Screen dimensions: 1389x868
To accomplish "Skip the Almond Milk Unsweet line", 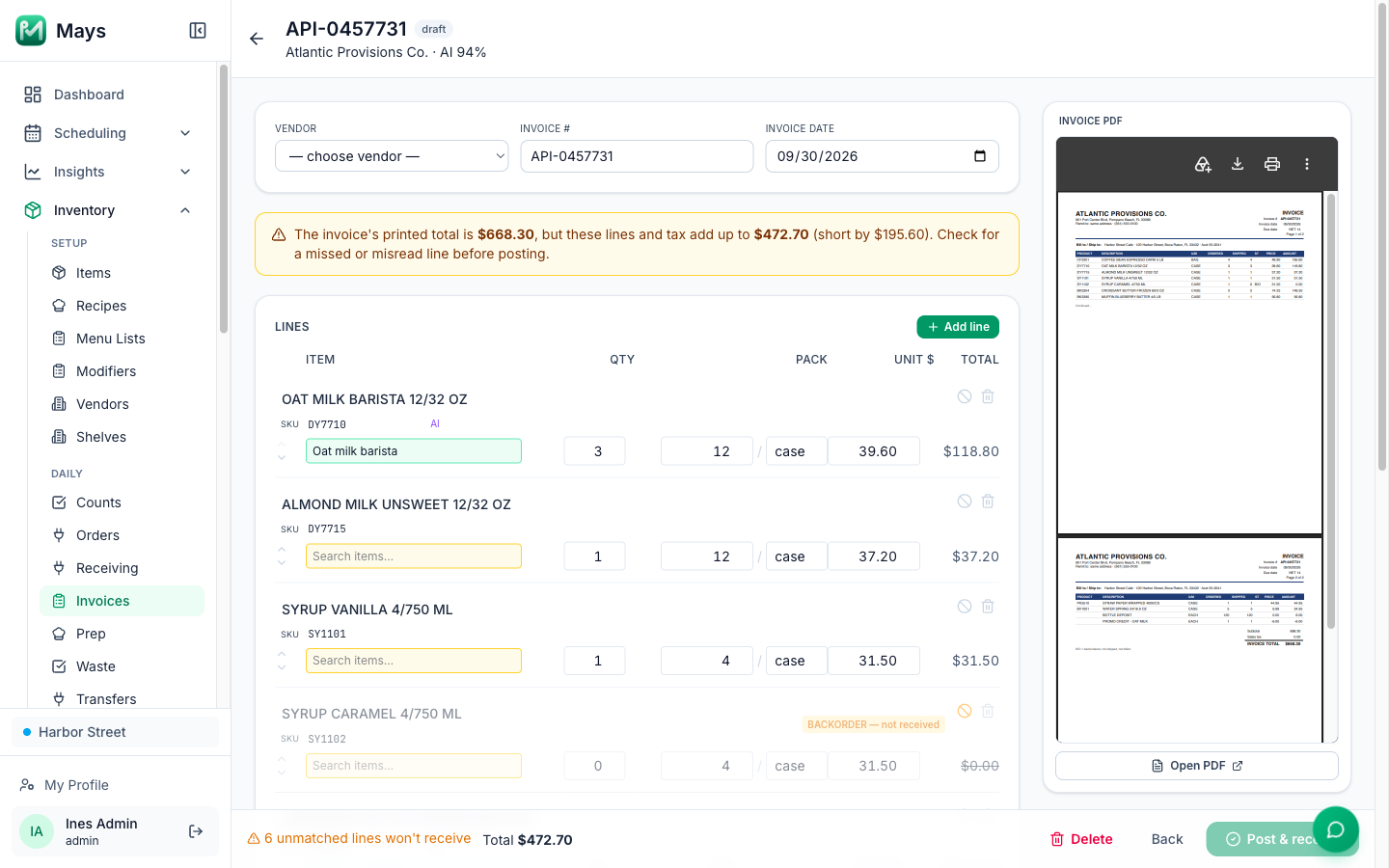I will coord(965,502).
